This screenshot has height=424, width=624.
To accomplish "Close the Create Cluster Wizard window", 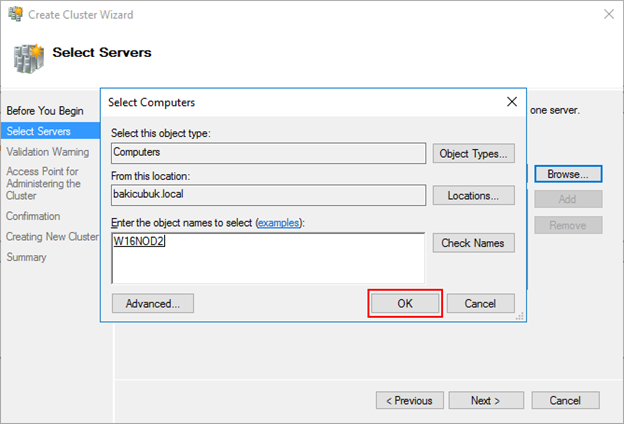I will [x=608, y=14].
